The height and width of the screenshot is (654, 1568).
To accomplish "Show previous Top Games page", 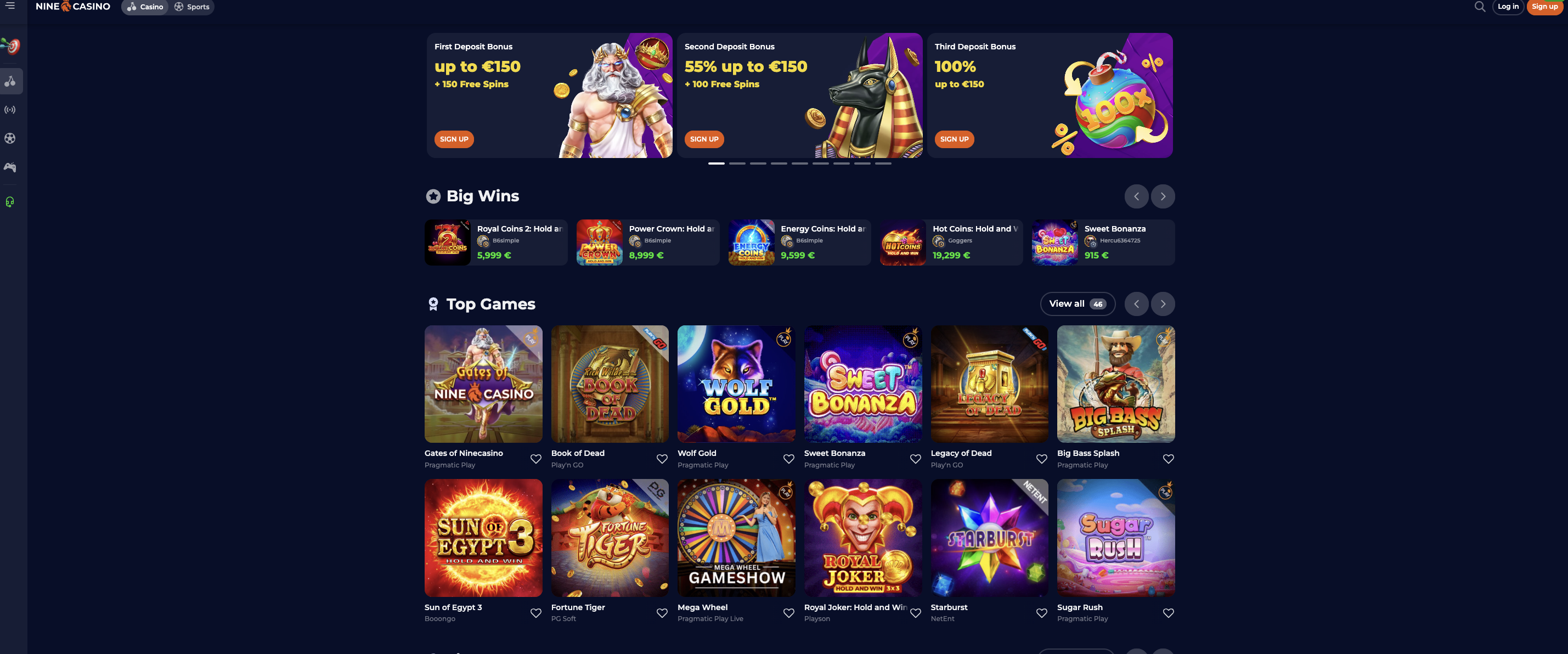I will pyautogui.click(x=1136, y=304).
